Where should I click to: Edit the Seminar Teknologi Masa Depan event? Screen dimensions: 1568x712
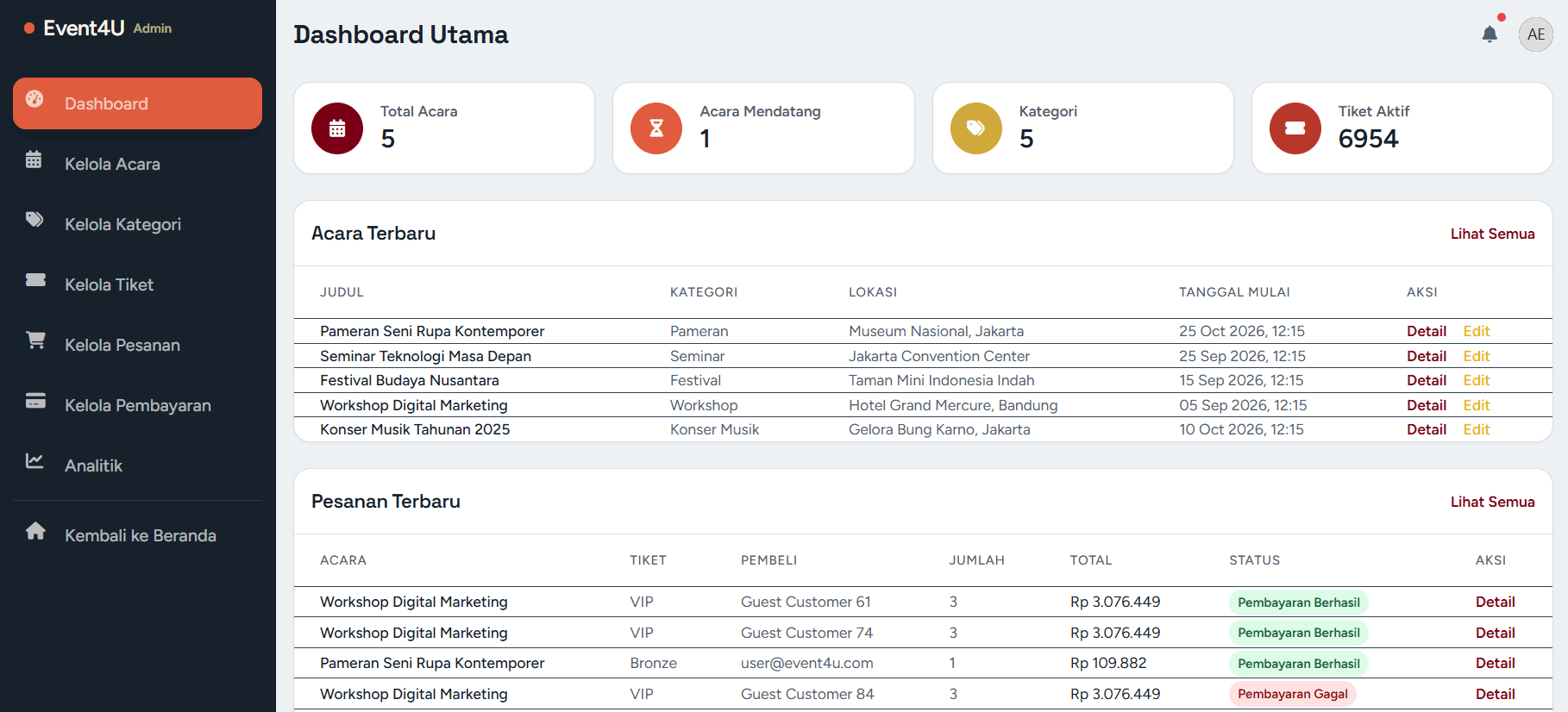coord(1477,356)
